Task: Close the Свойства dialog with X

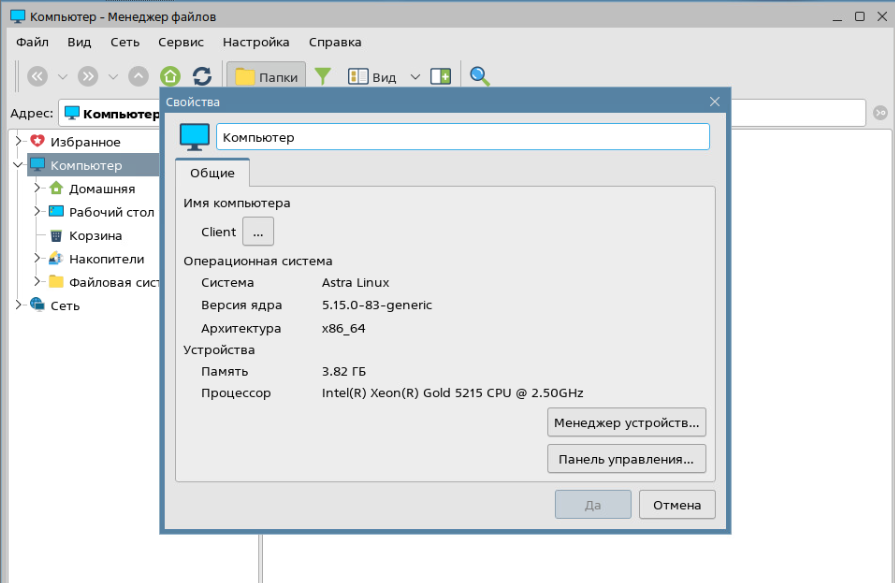Action: (x=715, y=102)
